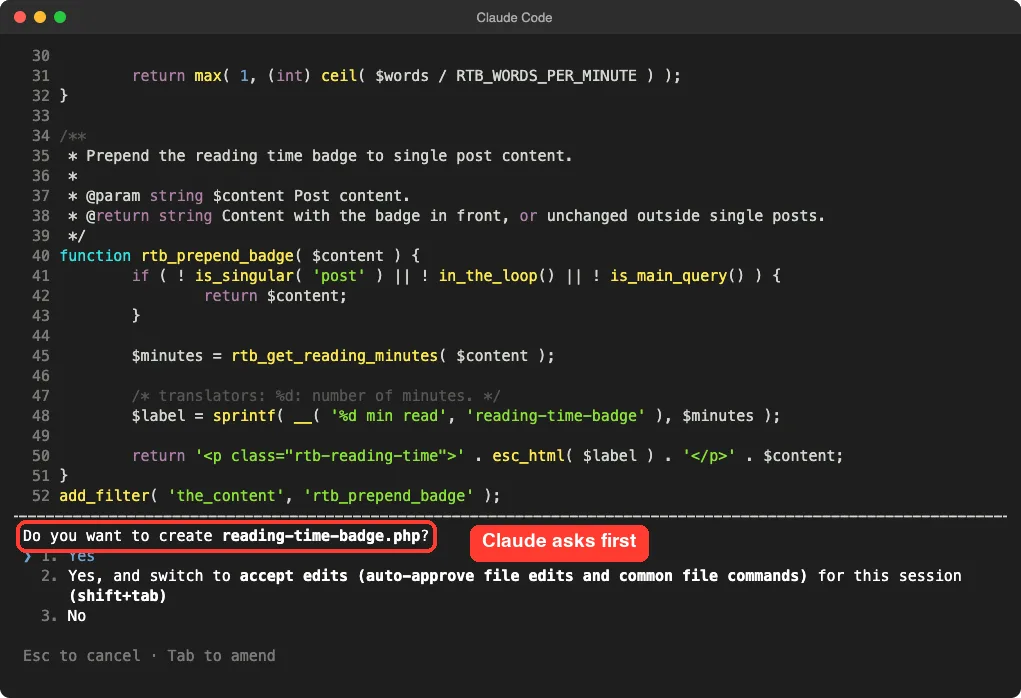Viewport: 1021px width, 698px height.
Task: Click the Claude Code window title
Action: tap(514, 18)
